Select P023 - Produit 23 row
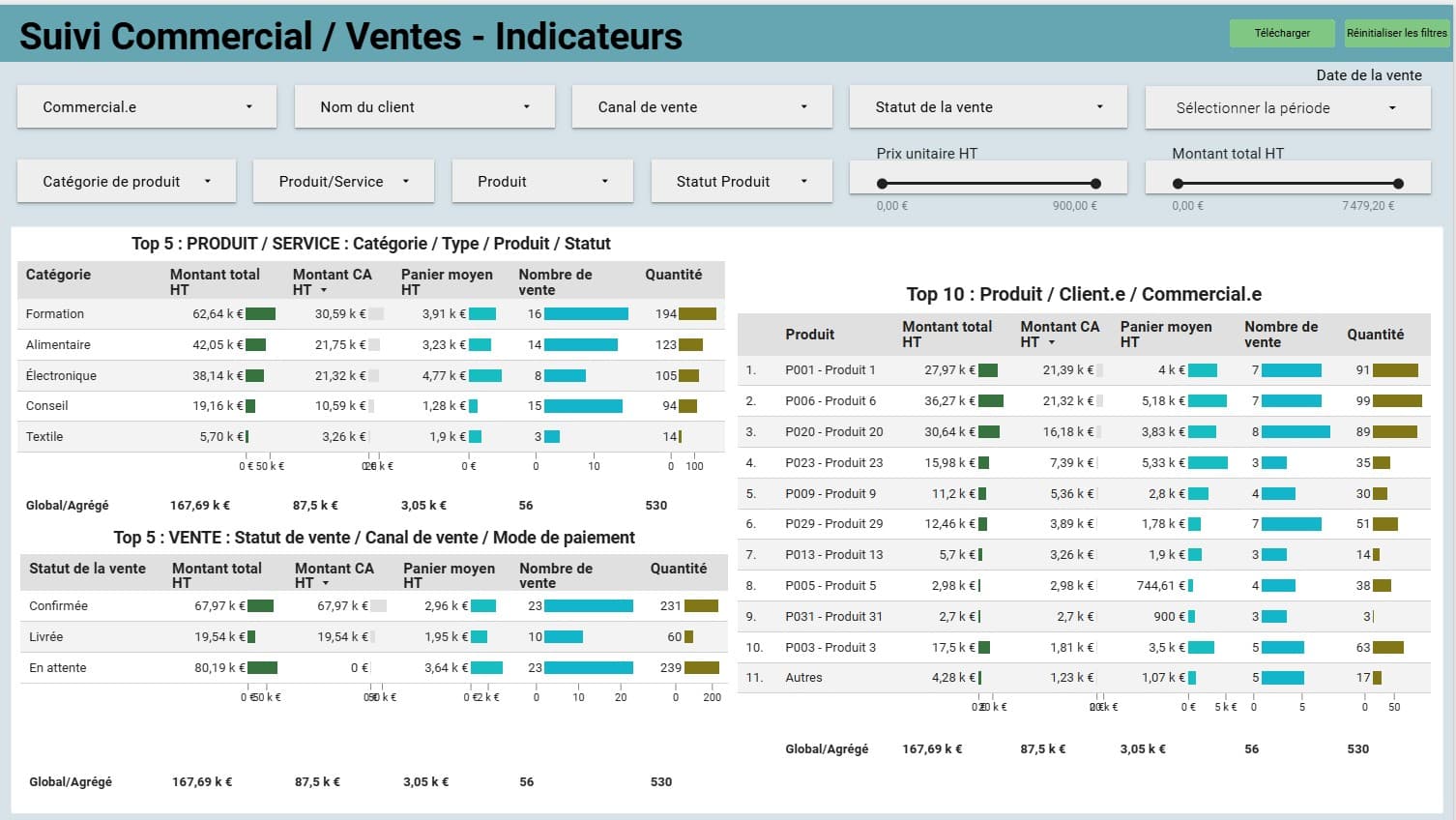The width and height of the screenshot is (1456, 820). point(1084,463)
